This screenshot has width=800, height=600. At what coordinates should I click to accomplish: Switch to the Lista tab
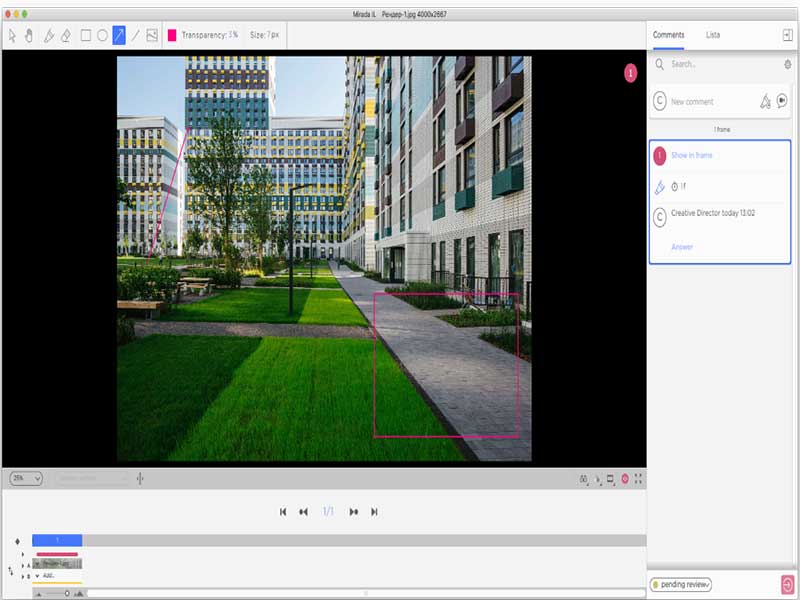coord(713,35)
